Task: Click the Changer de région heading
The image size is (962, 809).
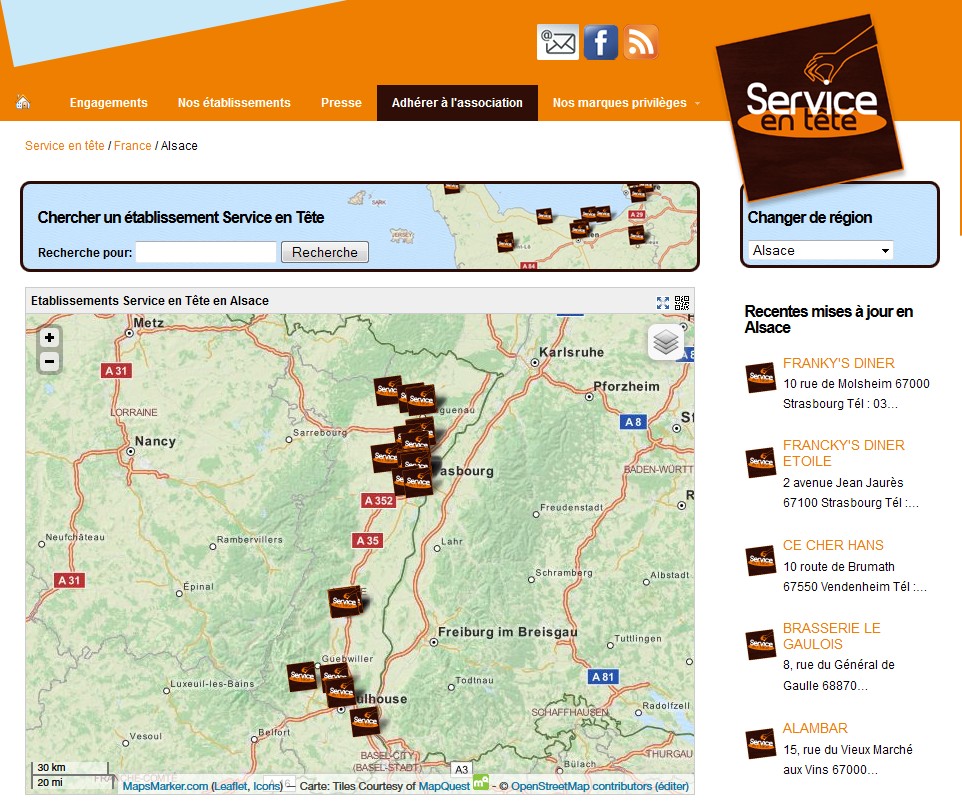Action: [x=810, y=218]
